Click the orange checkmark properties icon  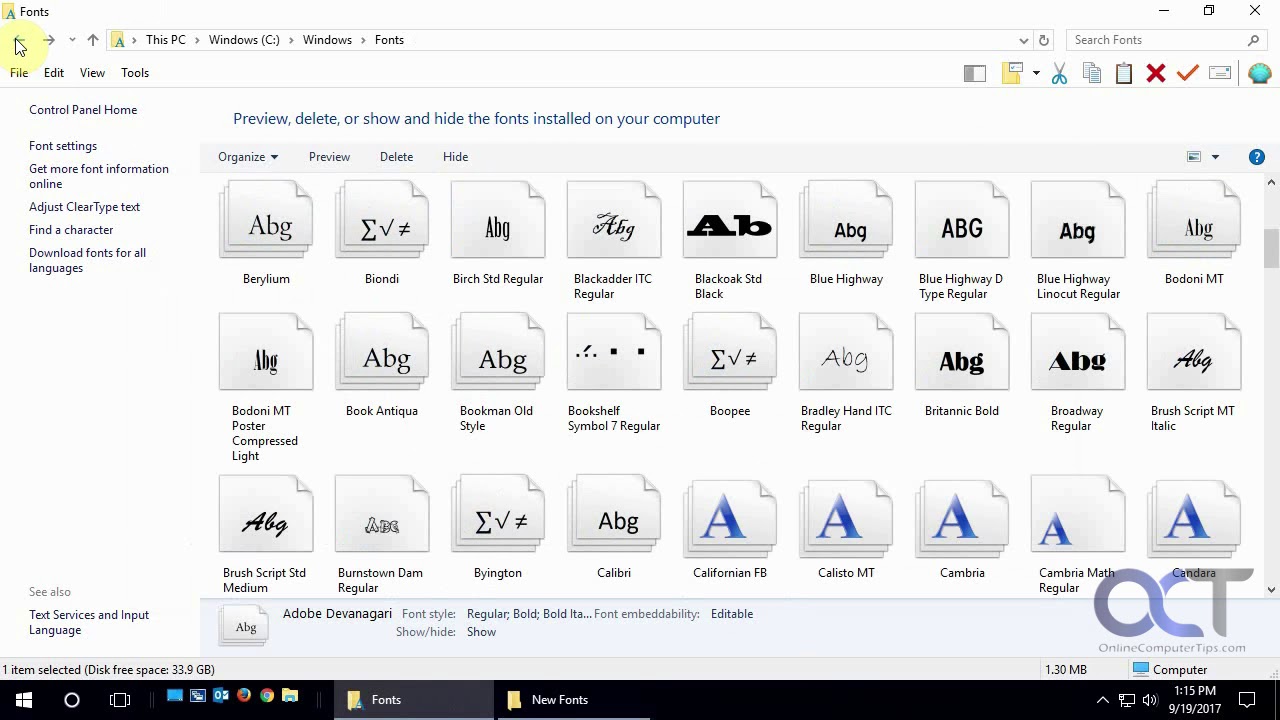click(1188, 73)
